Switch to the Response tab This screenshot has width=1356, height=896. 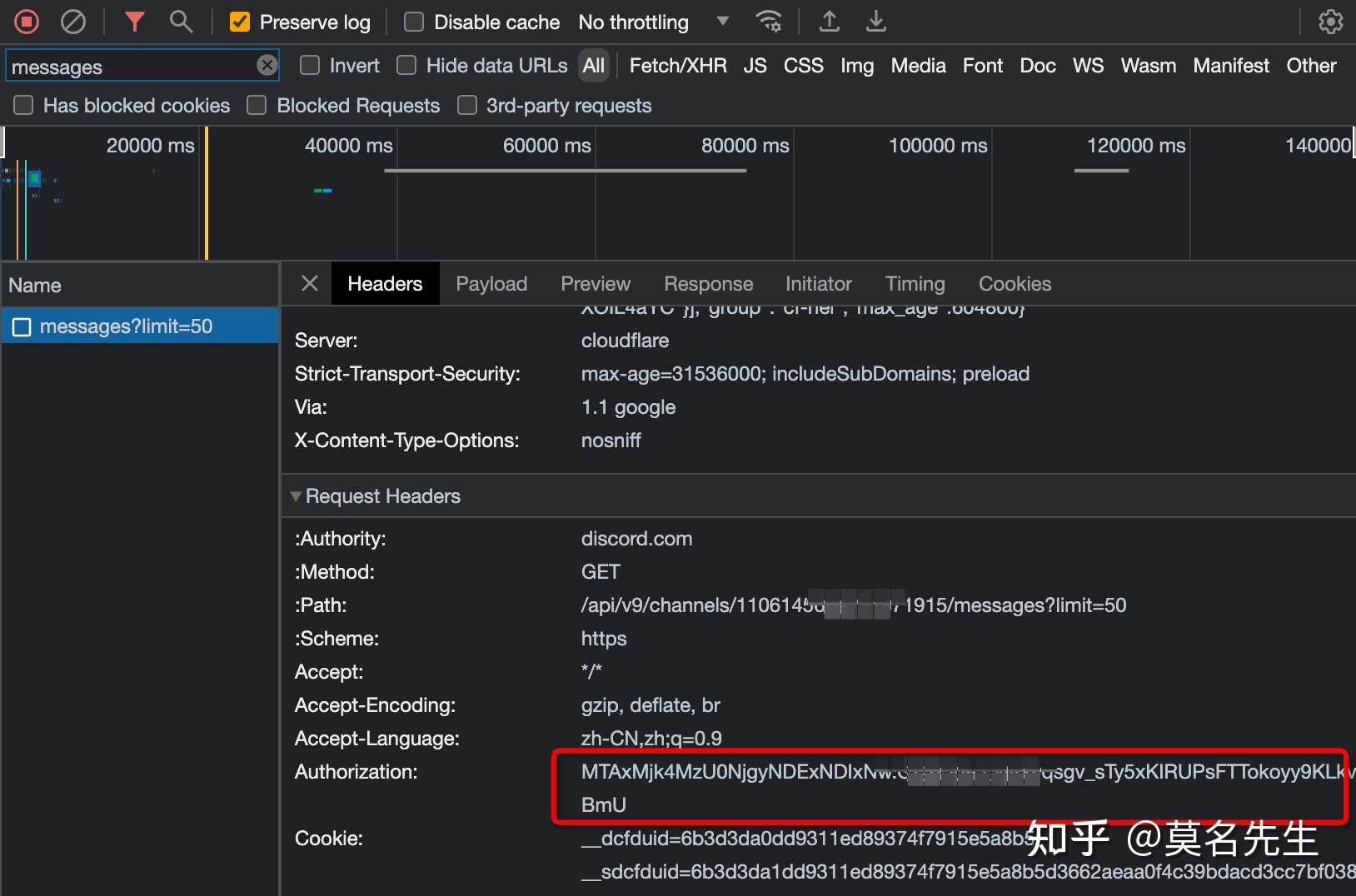708,283
